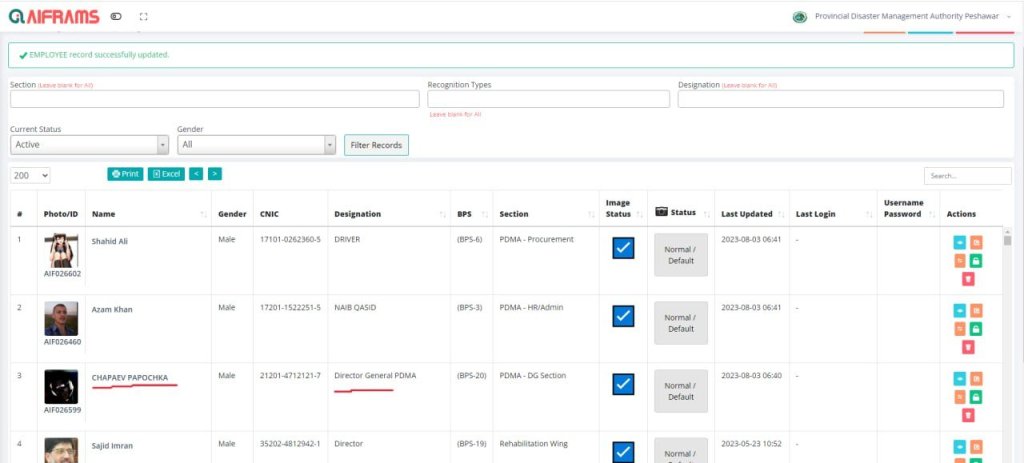Screen dimensions: 1024x463
Task: Click the green lock icon in CHAPAEV PAPOCHKA row
Action: tap(976, 397)
